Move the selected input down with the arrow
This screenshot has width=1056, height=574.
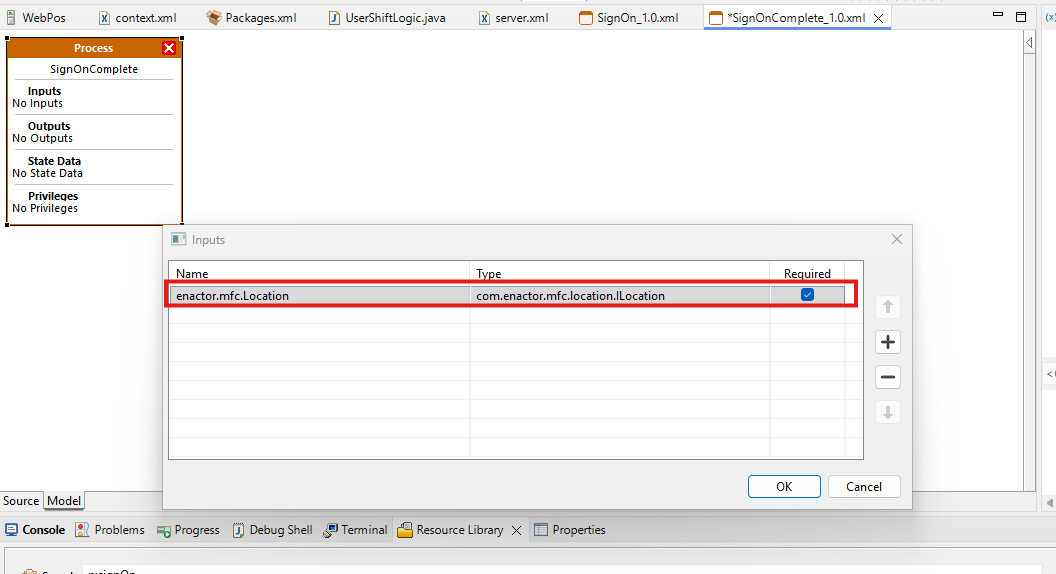[888, 412]
